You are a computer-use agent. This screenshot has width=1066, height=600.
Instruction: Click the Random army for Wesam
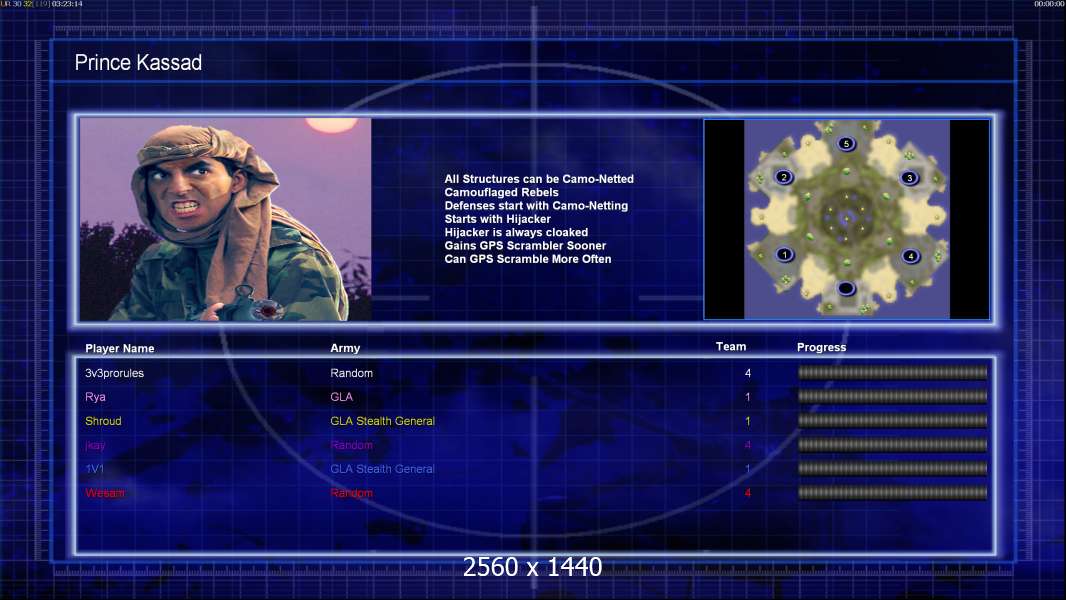tap(351, 493)
